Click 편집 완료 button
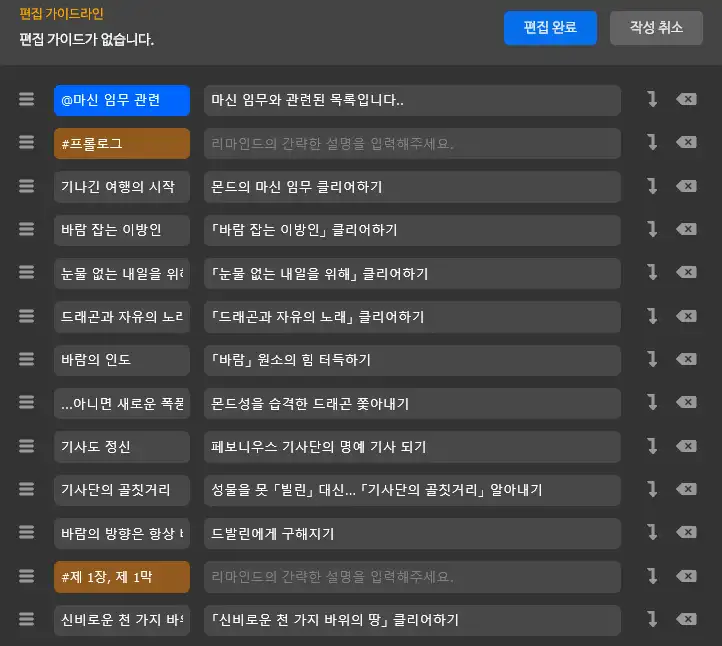 tap(550, 28)
